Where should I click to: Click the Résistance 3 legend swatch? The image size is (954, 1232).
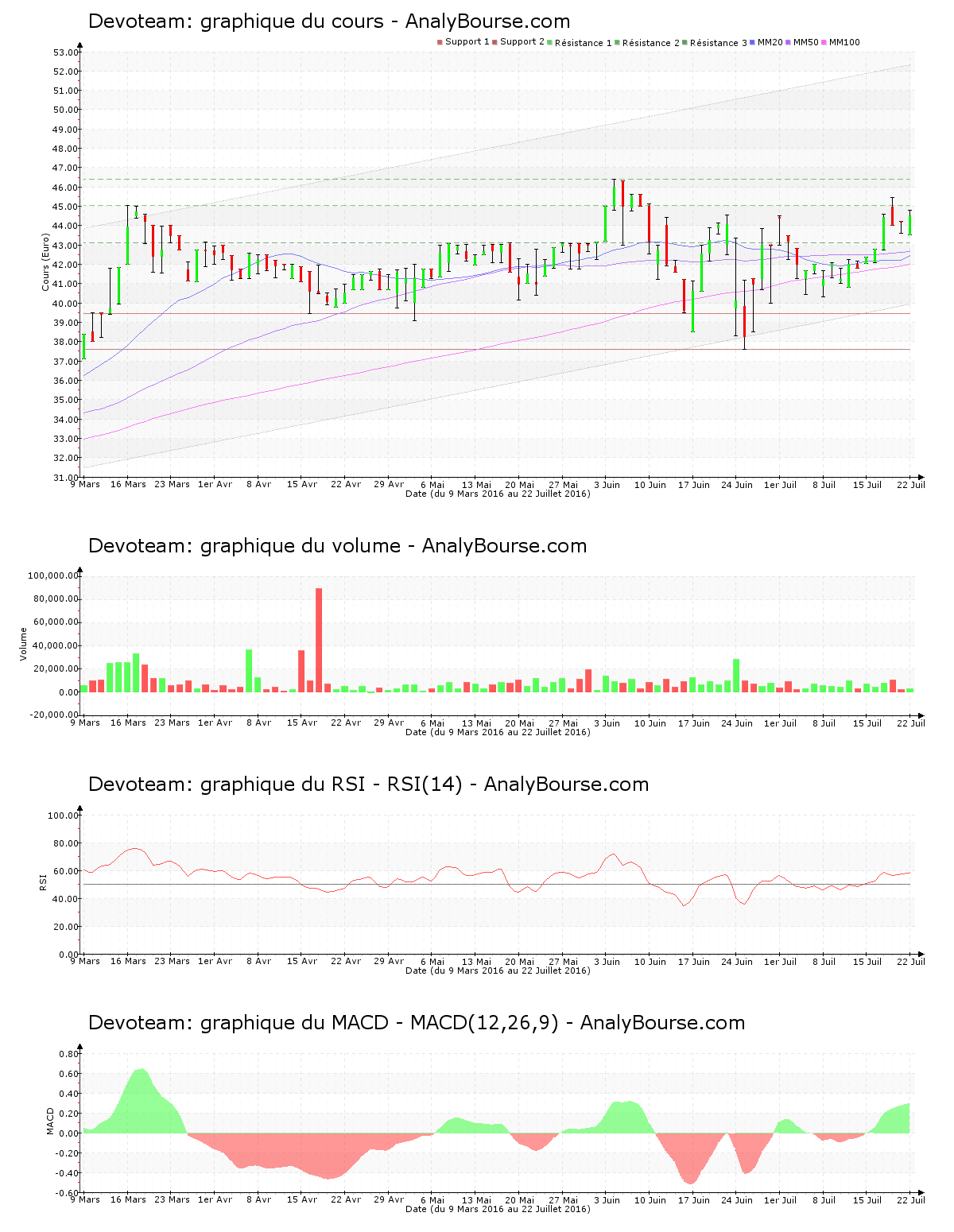pyautogui.click(x=684, y=42)
